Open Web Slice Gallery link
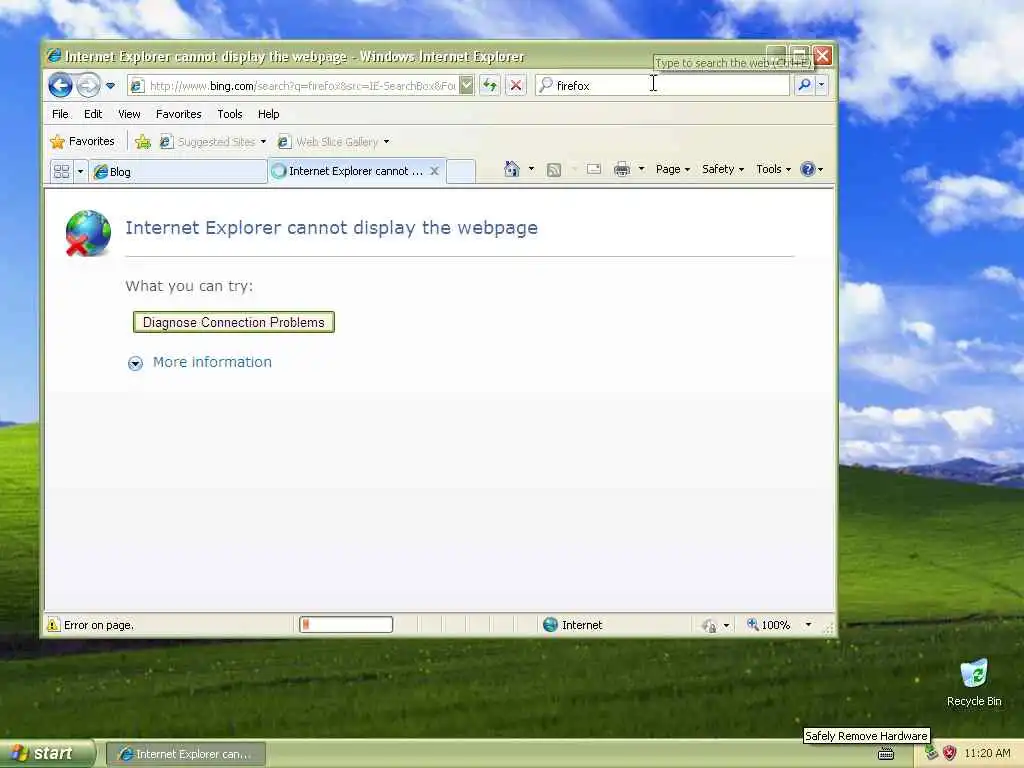1024x768 pixels. tap(328, 141)
